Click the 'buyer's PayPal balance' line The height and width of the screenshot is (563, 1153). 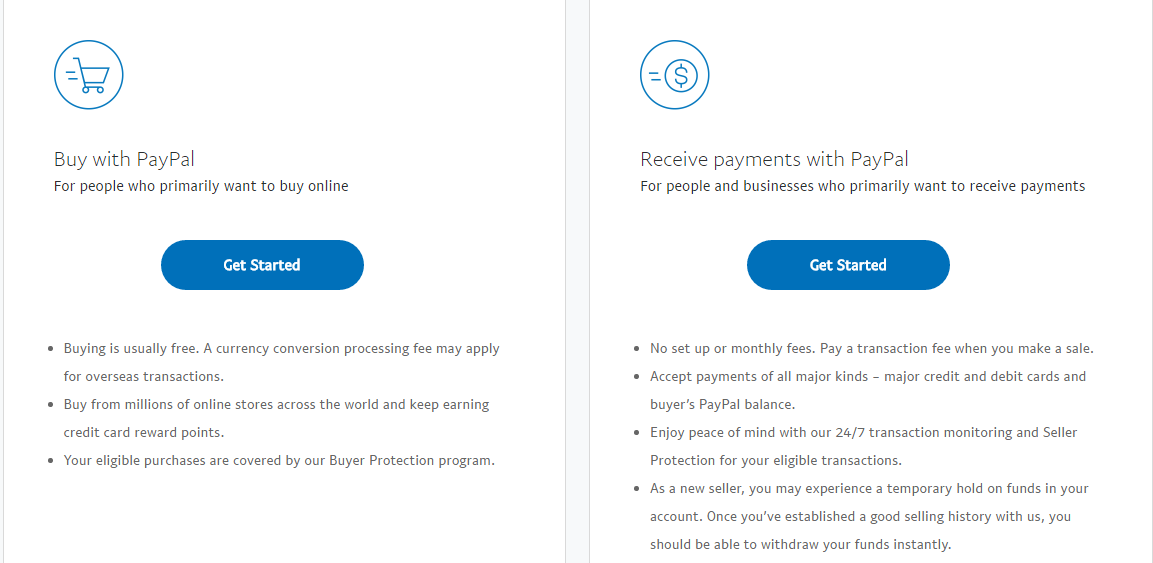pos(724,405)
